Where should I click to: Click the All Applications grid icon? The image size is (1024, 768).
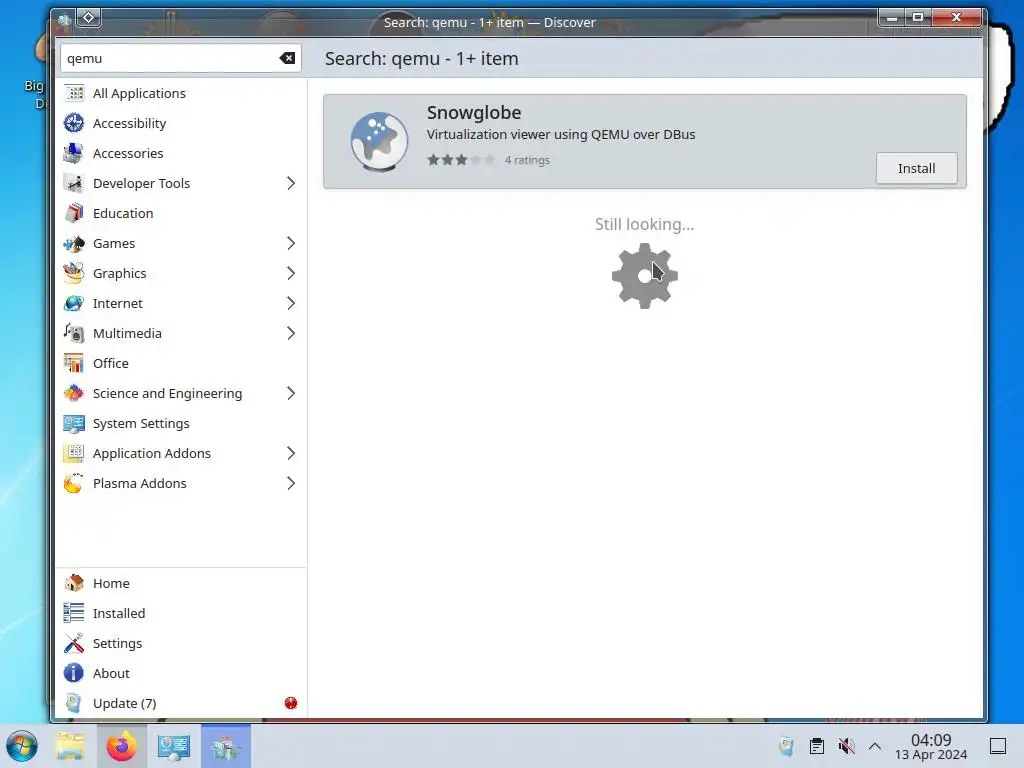[74, 93]
